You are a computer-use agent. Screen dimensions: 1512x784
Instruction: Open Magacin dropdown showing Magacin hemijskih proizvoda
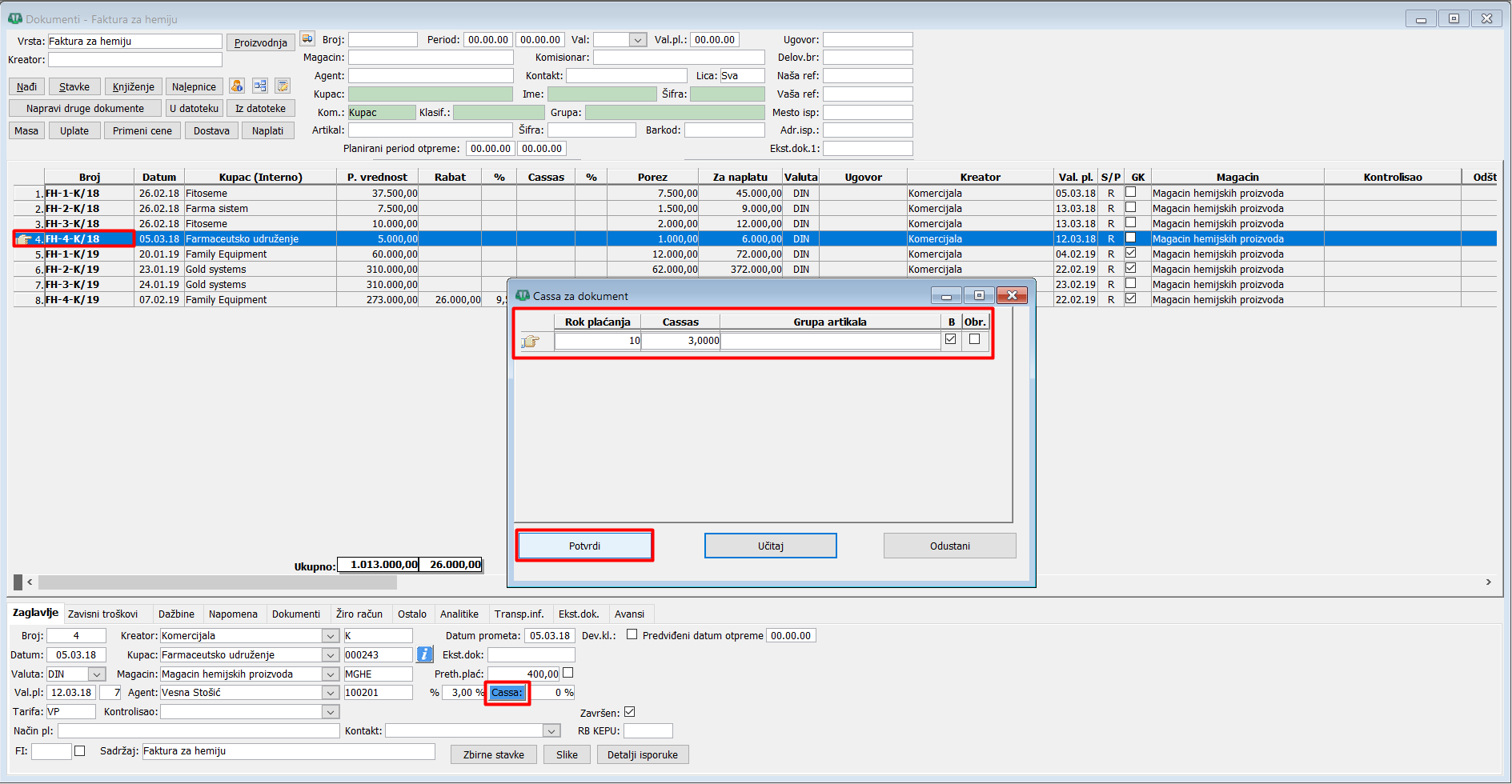[x=331, y=674]
